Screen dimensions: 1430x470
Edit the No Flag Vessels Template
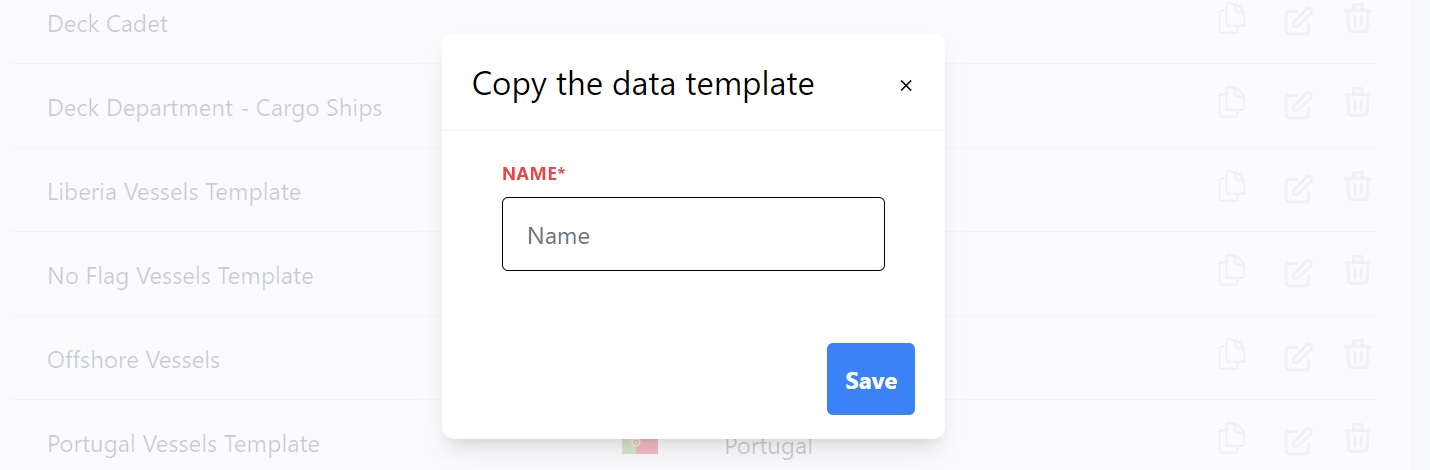tap(1297, 271)
